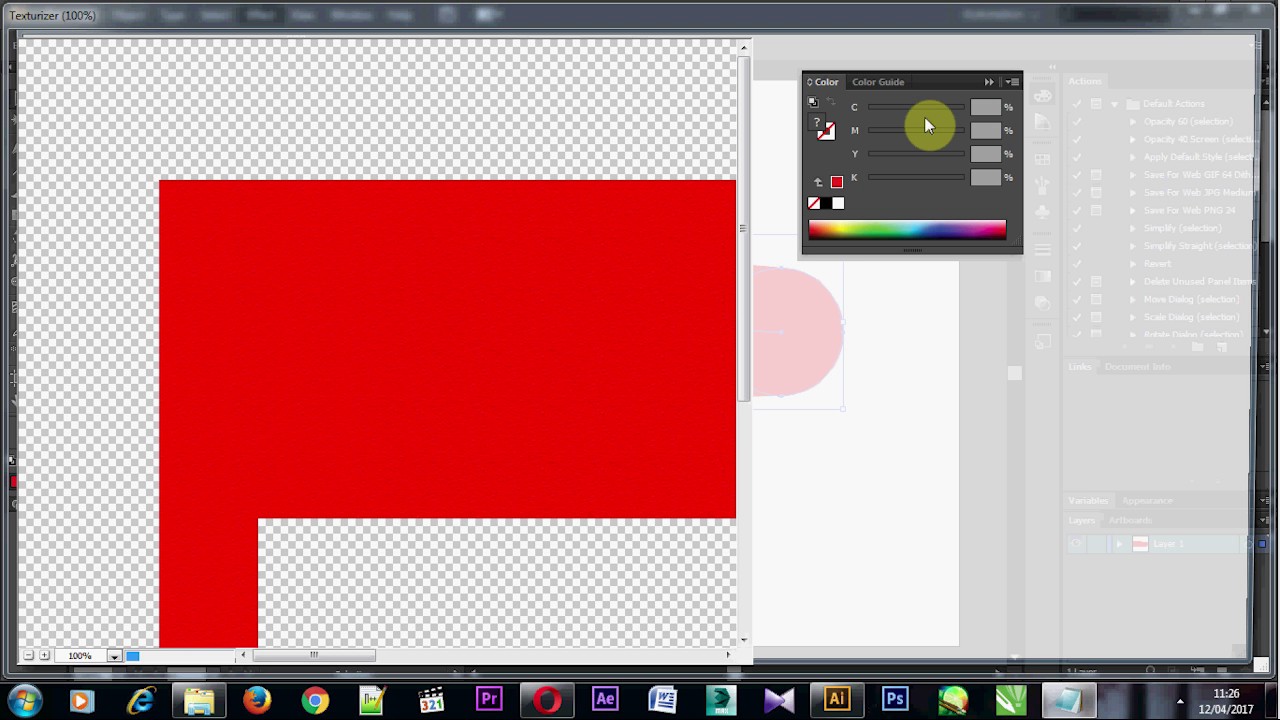Click the horizontal scrollbar thumb in Texturizer preview
Image resolution: width=1280 pixels, height=720 pixels.
click(313, 656)
